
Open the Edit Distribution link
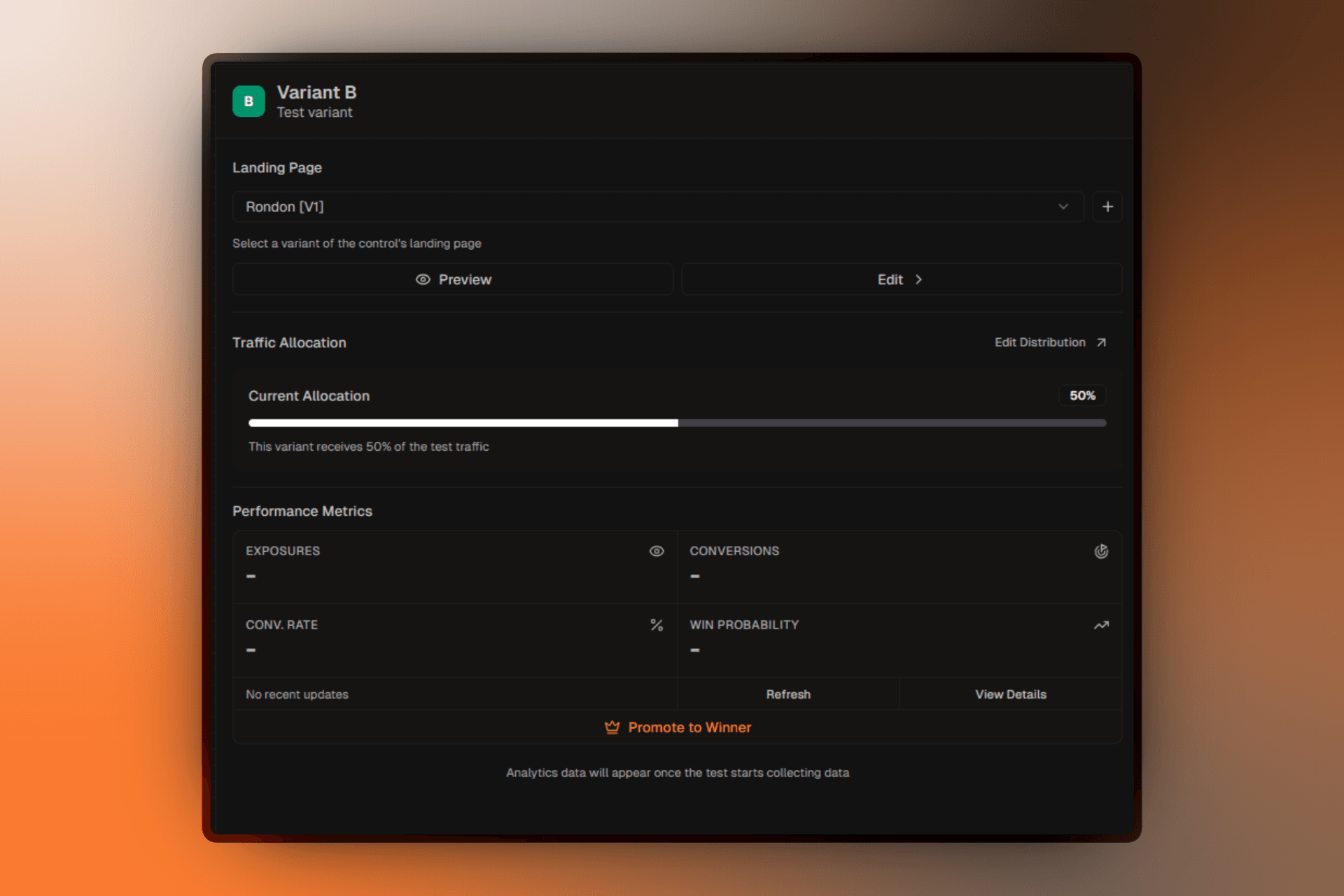[1039, 342]
